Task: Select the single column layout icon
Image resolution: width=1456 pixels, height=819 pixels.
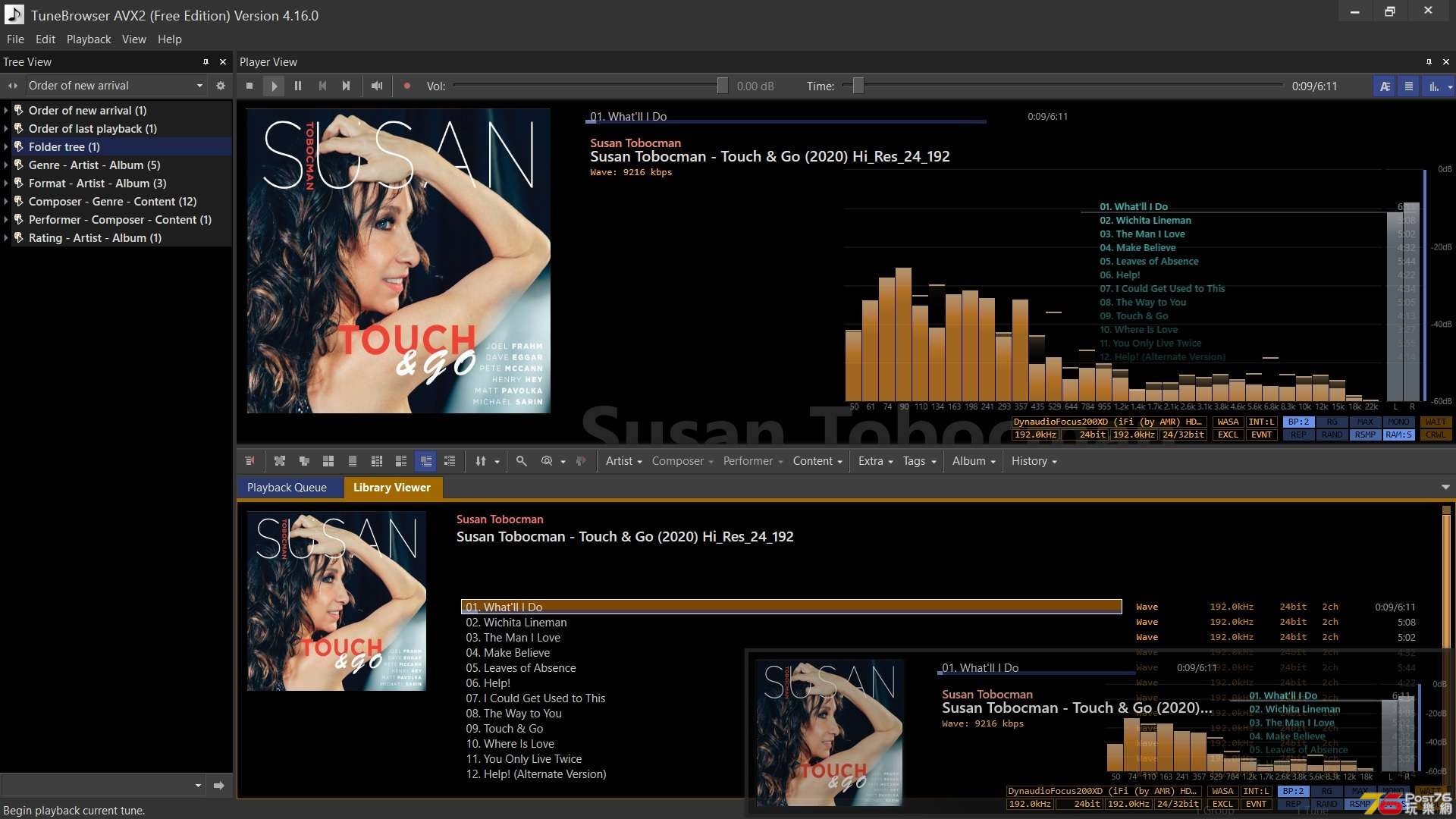Action: 353,461
